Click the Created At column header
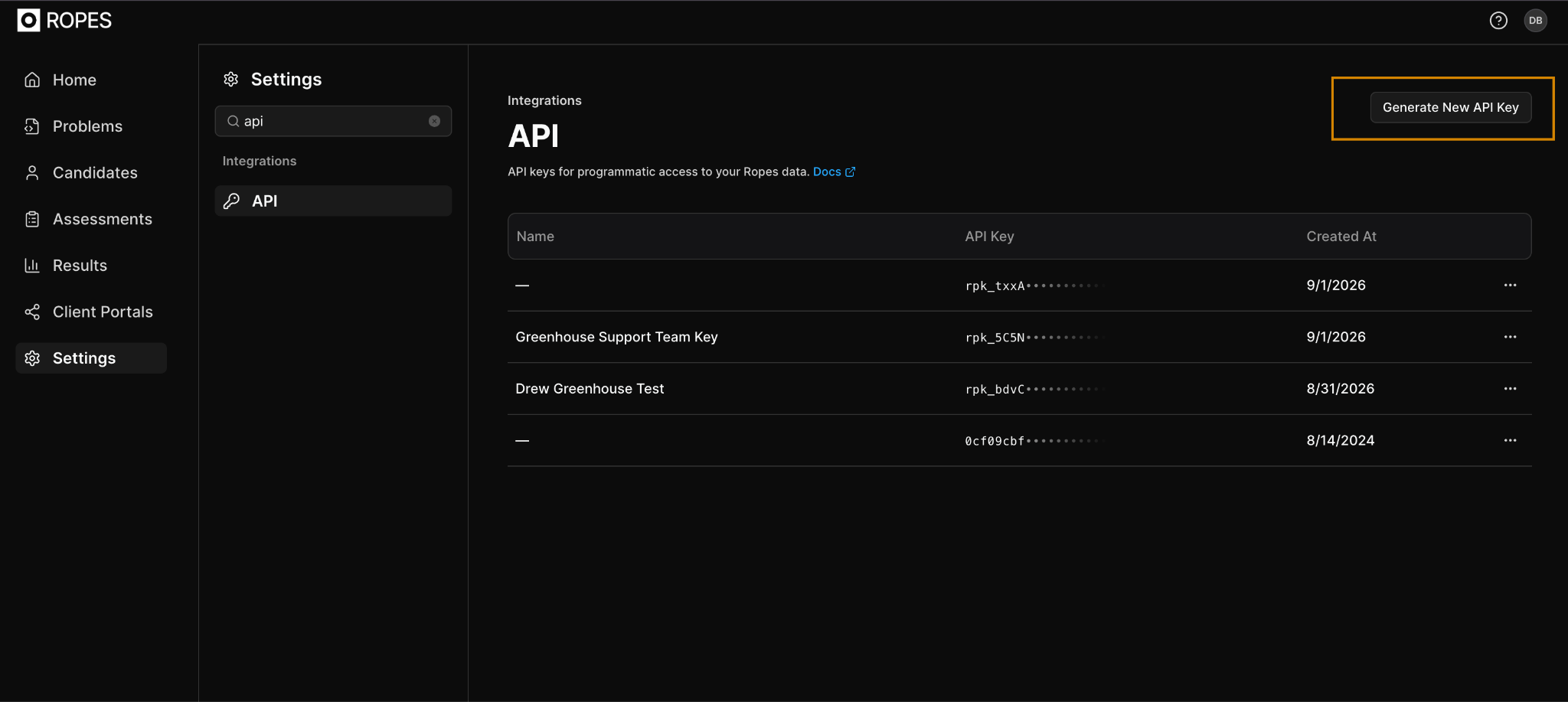The height and width of the screenshot is (702, 1568). (1341, 237)
